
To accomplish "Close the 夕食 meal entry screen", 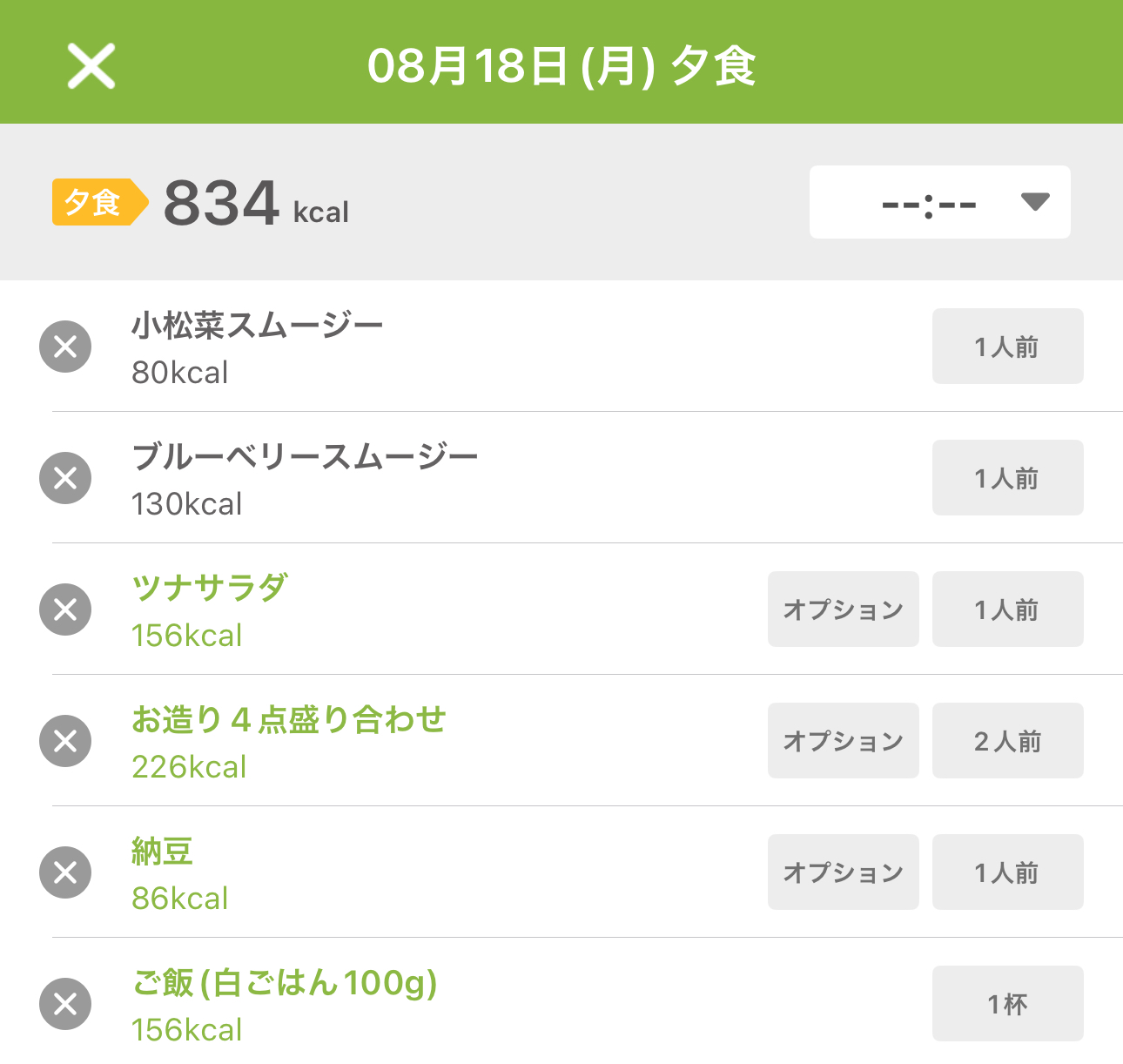I will click(91, 67).
